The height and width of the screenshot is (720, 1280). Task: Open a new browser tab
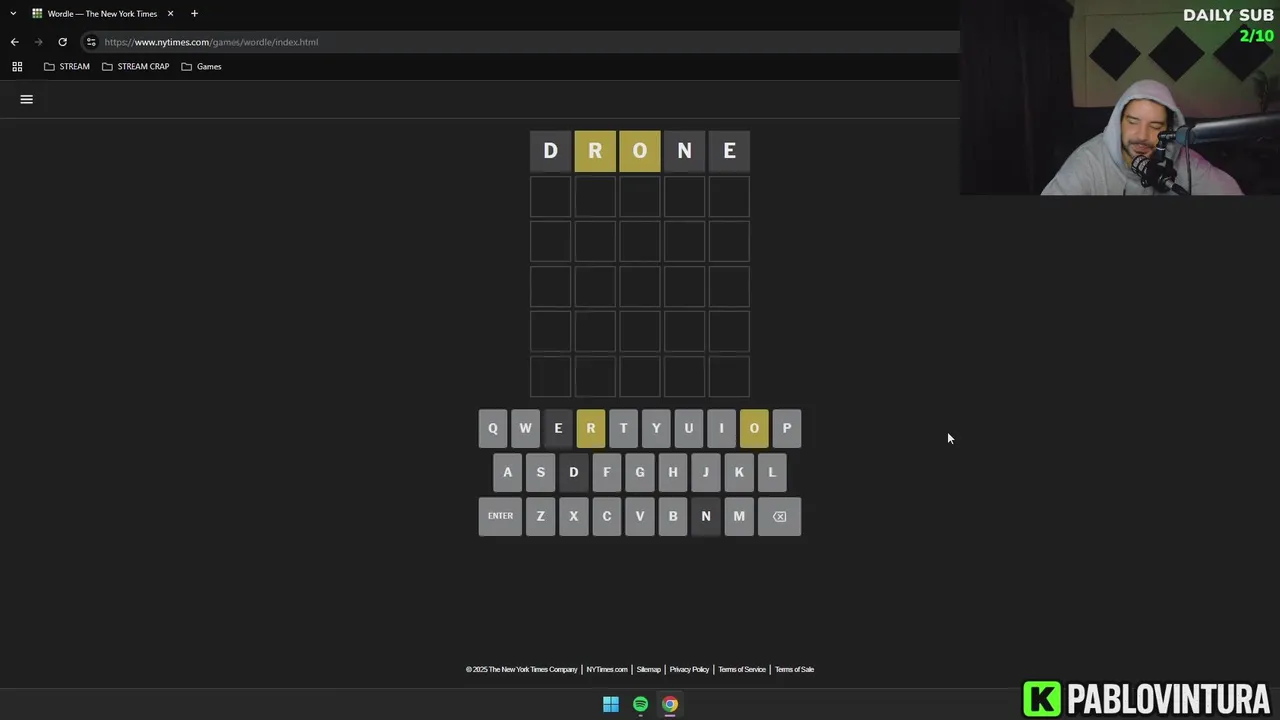point(194,14)
